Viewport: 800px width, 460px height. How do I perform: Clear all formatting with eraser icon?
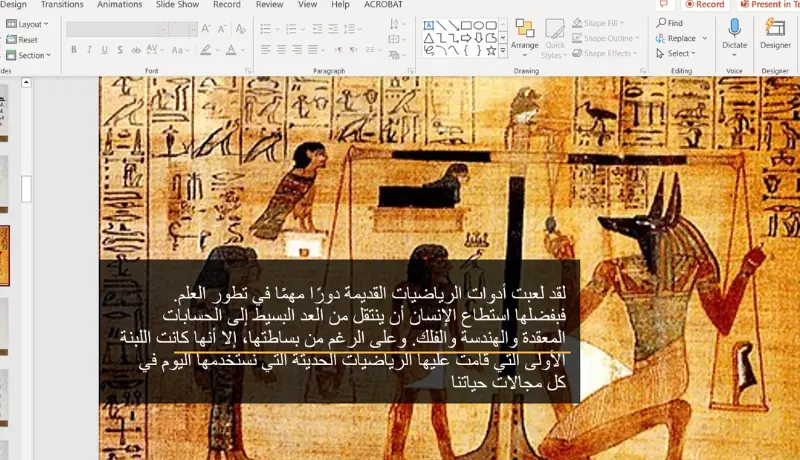[x=241, y=29]
